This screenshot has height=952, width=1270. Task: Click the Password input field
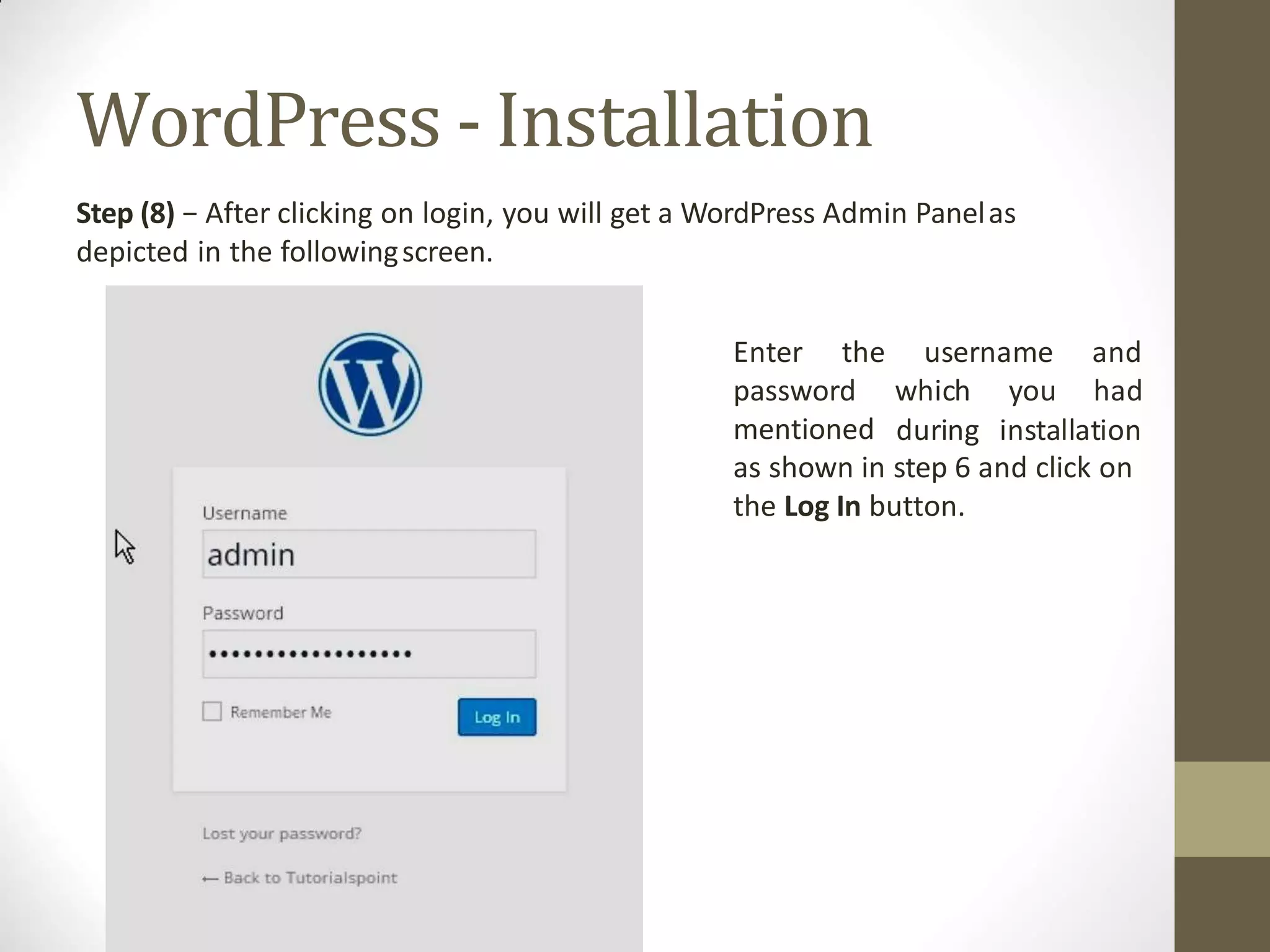[369, 654]
